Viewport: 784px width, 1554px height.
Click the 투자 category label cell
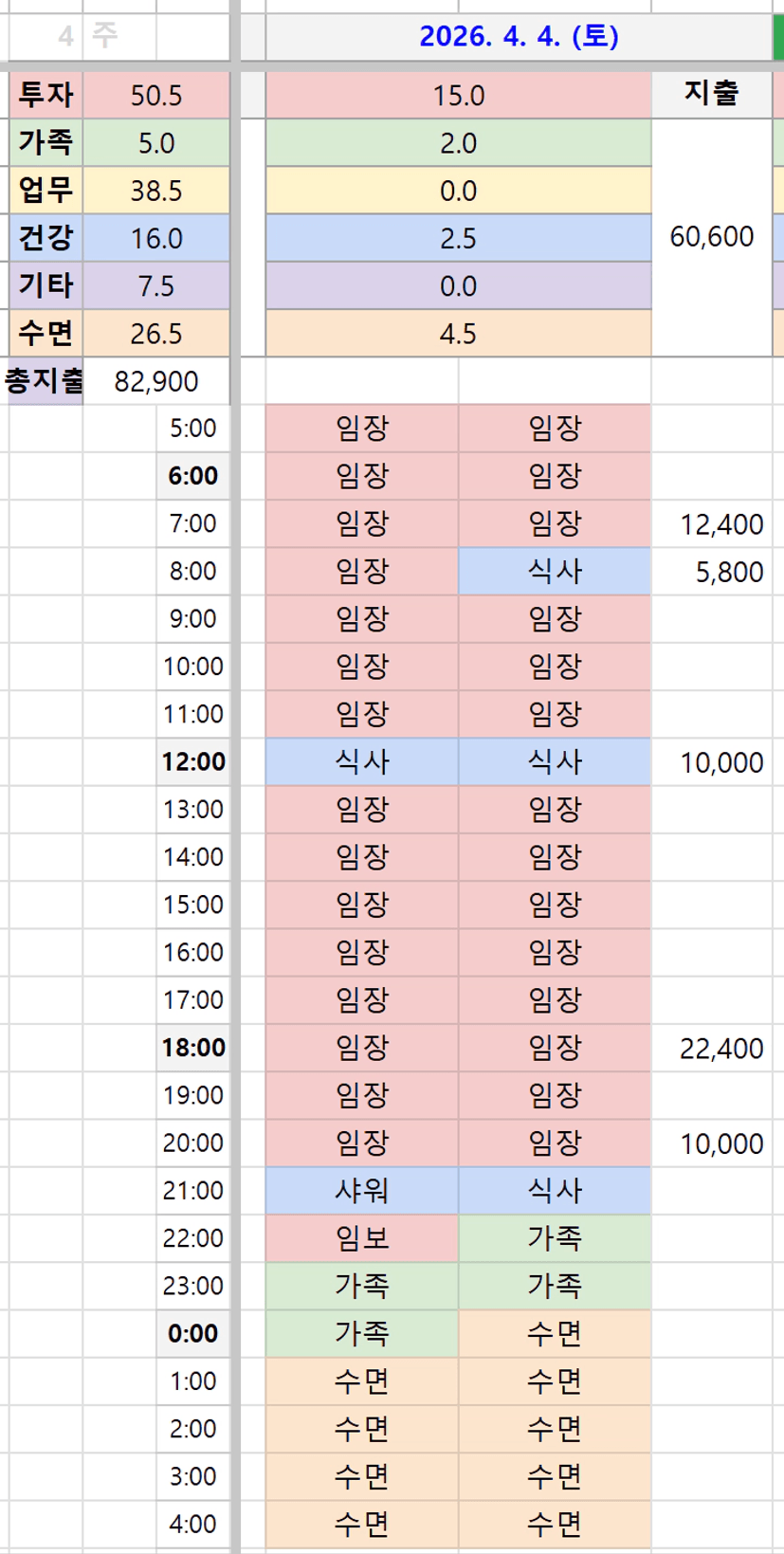[46, 96]
